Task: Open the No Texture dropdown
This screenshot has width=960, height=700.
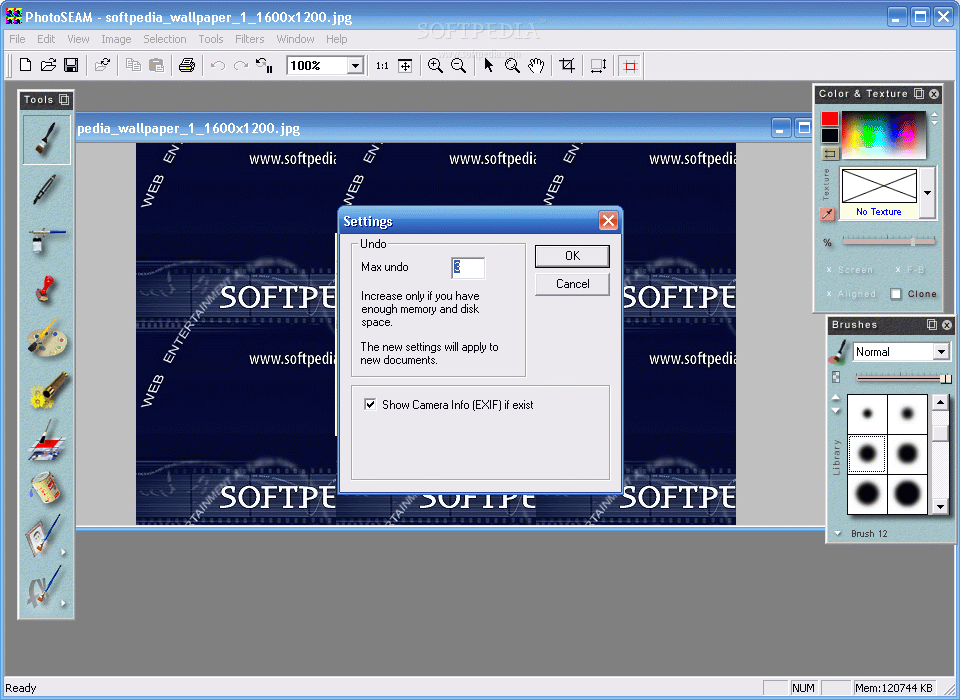Action: point(928,193)
